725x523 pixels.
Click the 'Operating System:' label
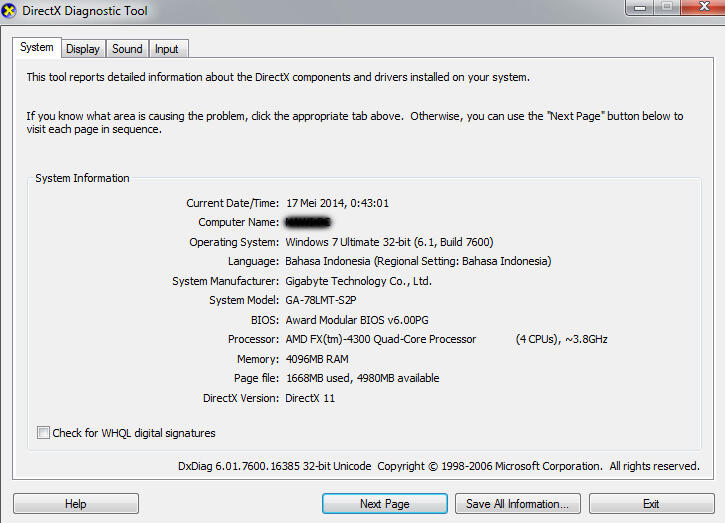(234, 242)
